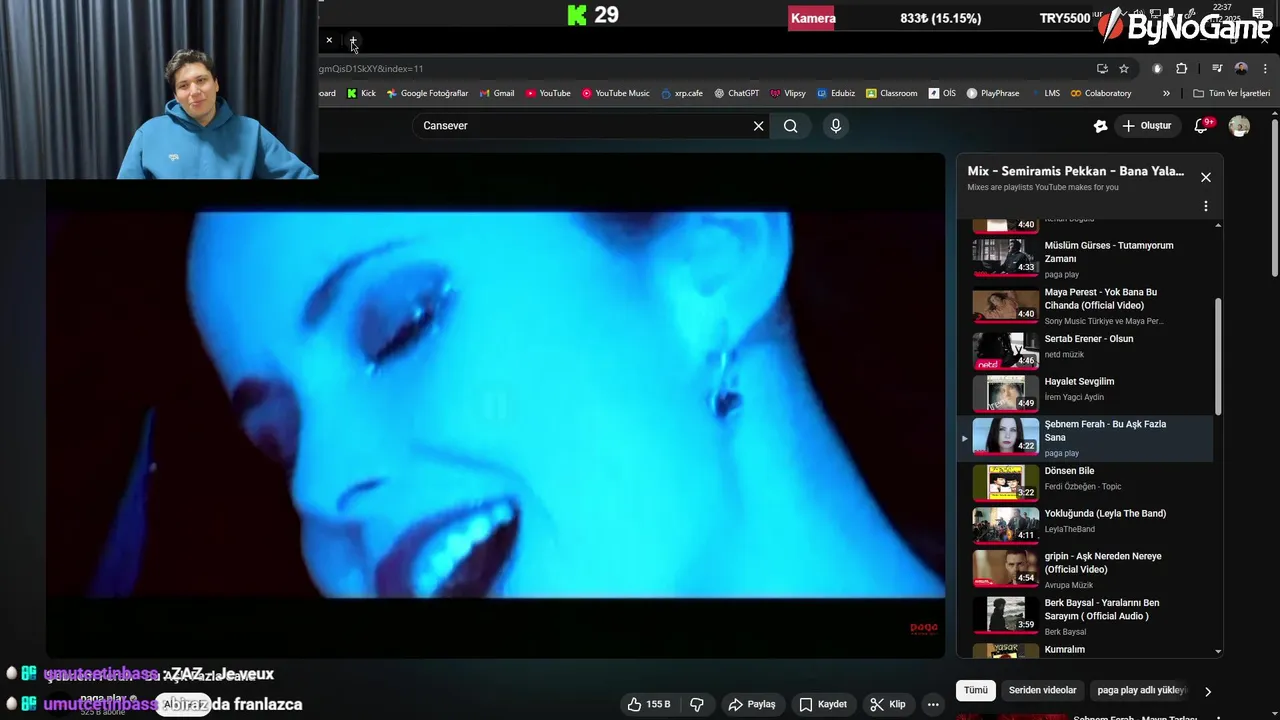Open Chrome three-dot menu
The height and width of the screenshot is (720, 1280).
click(1265, 69)
